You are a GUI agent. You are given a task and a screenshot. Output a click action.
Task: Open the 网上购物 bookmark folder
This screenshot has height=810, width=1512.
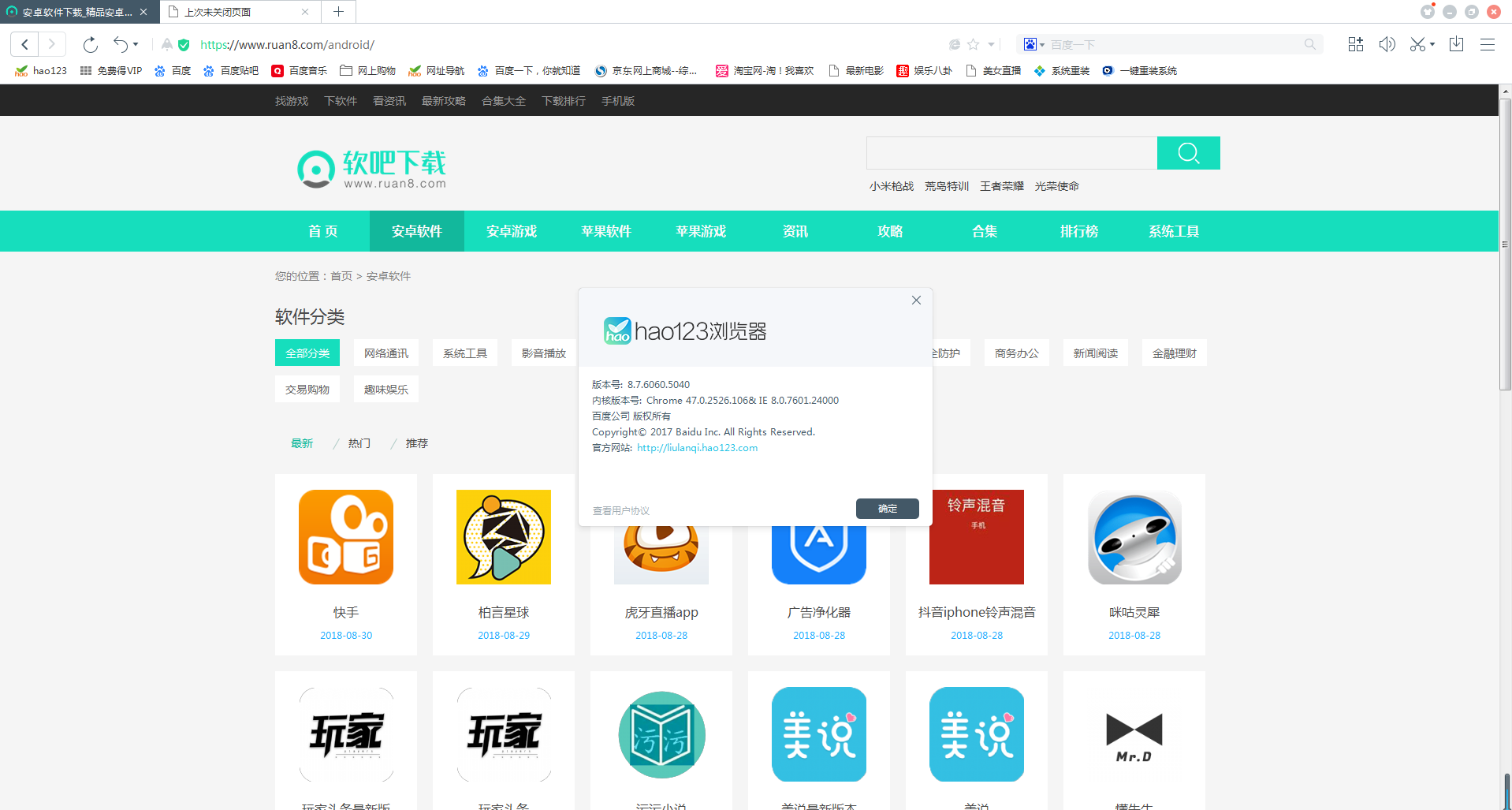[x=367, y=70]
